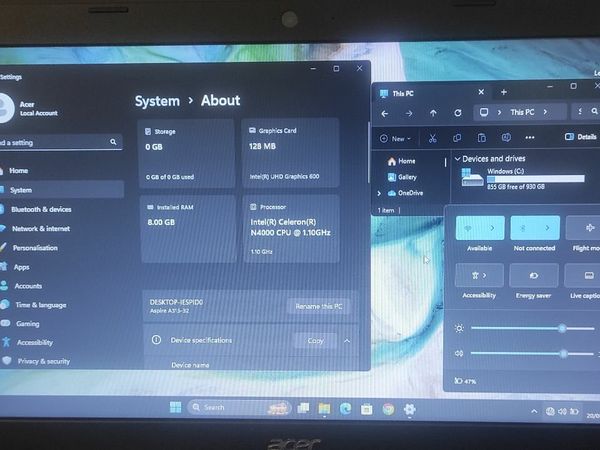Viewport: 600px width, 450px height.
Task: Open Personalisation settings
Action: click(35, 248)
